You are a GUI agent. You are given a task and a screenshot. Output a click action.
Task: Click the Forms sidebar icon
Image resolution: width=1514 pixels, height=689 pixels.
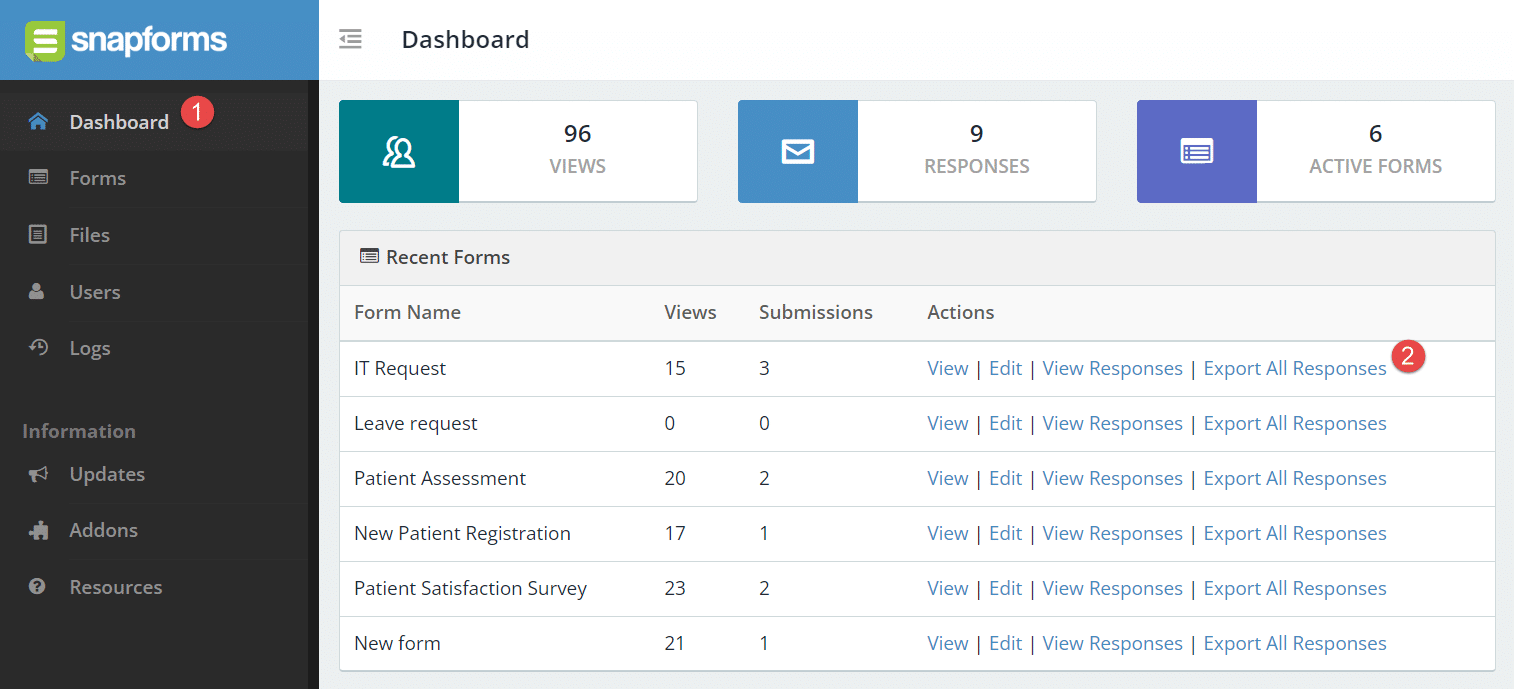[x=38, y=178]
